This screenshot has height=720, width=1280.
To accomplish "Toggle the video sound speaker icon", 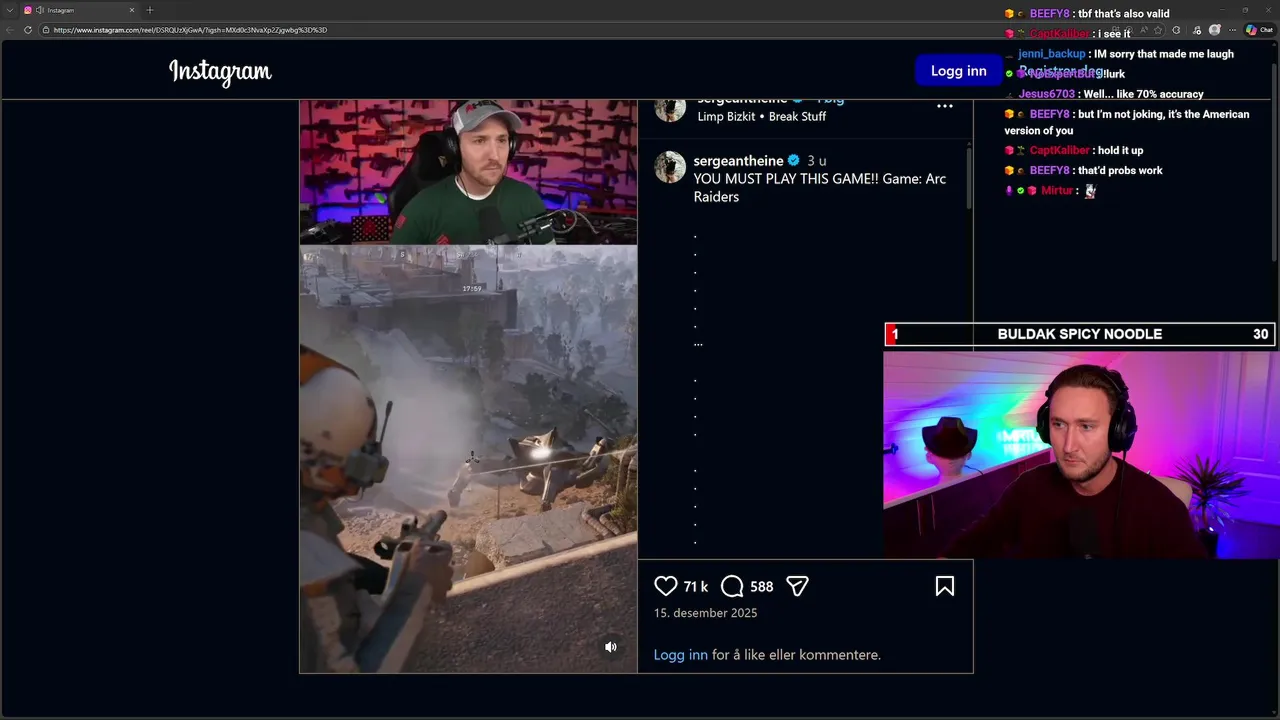I will tap(611, 647).
